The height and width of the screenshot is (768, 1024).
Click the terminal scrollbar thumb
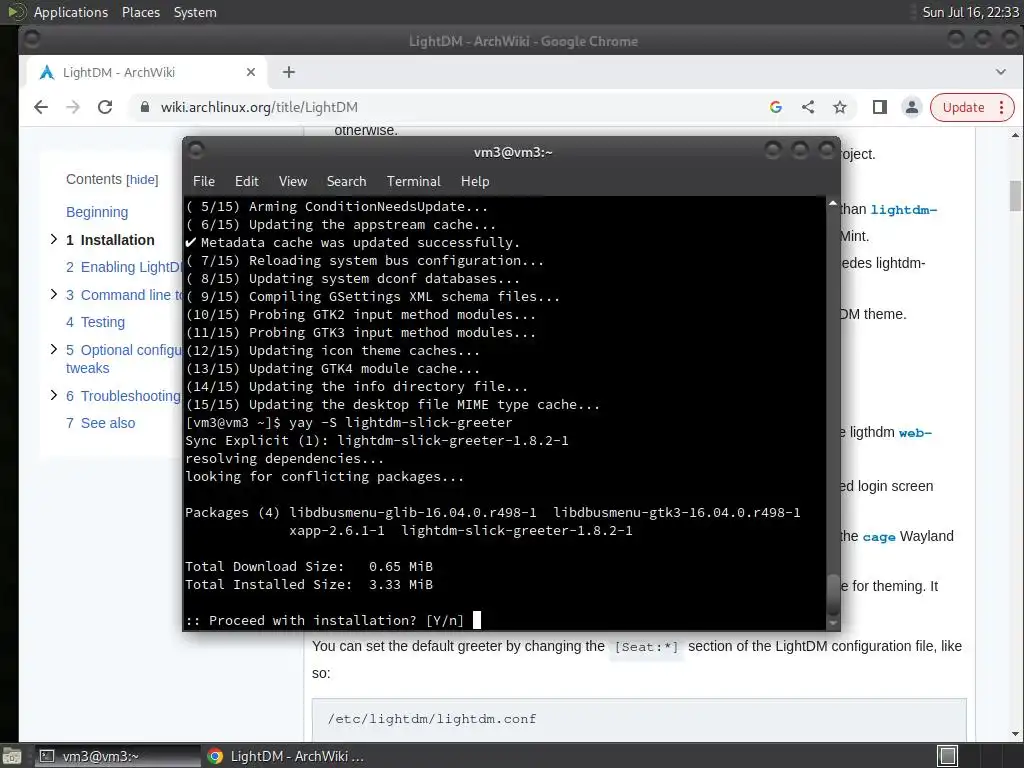[833, 593]
